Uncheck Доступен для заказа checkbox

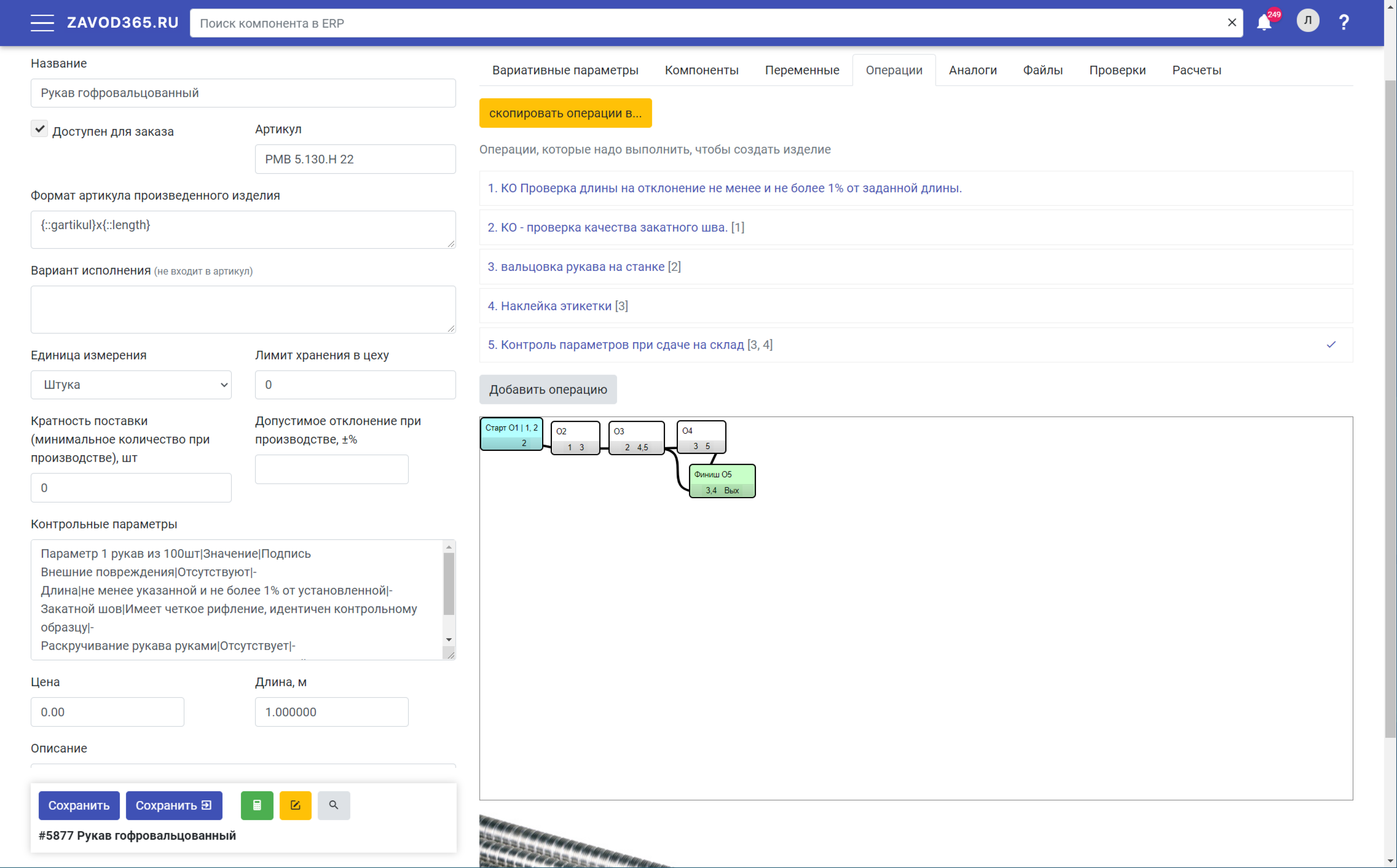(40, 129)
